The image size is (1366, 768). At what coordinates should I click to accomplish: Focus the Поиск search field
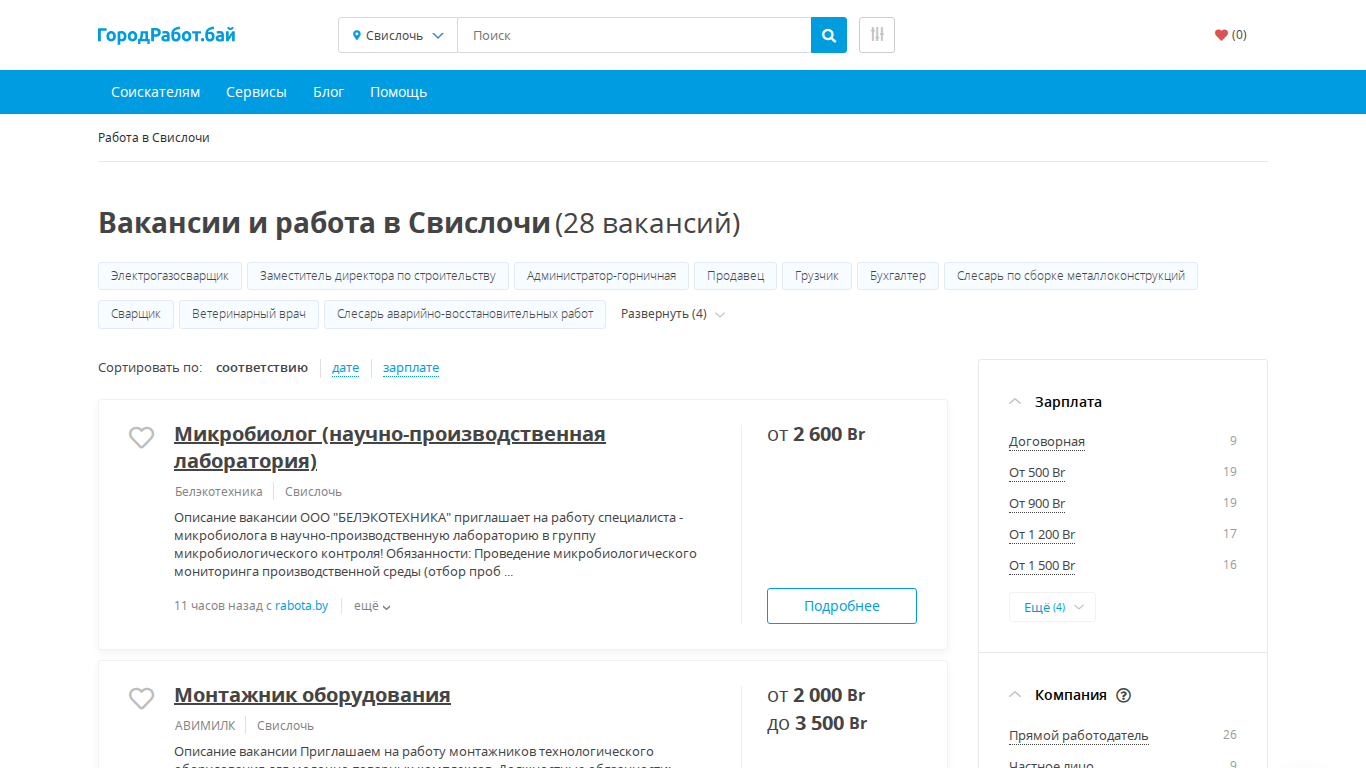(634, 35)
